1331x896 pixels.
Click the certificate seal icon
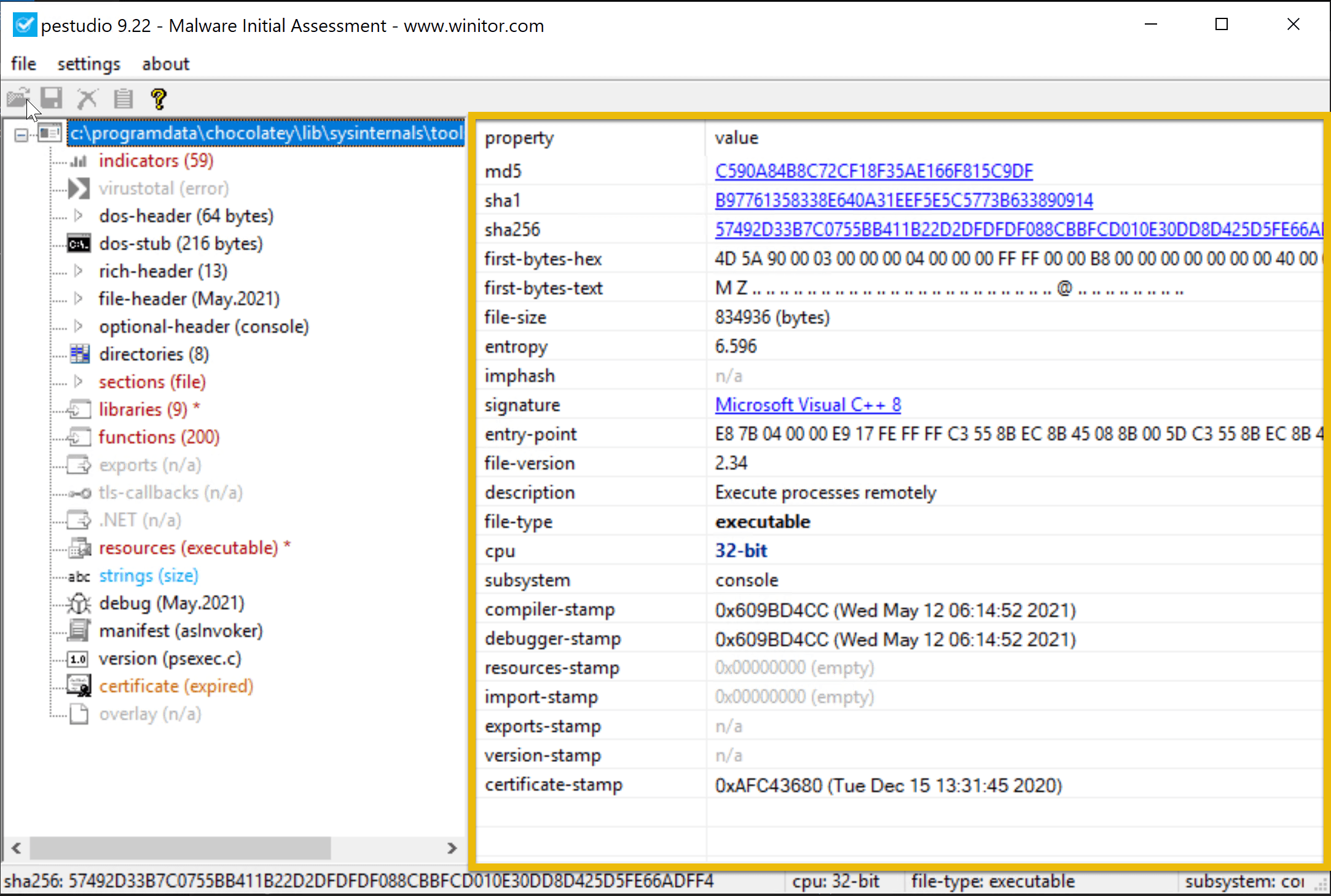coord(79,686)
